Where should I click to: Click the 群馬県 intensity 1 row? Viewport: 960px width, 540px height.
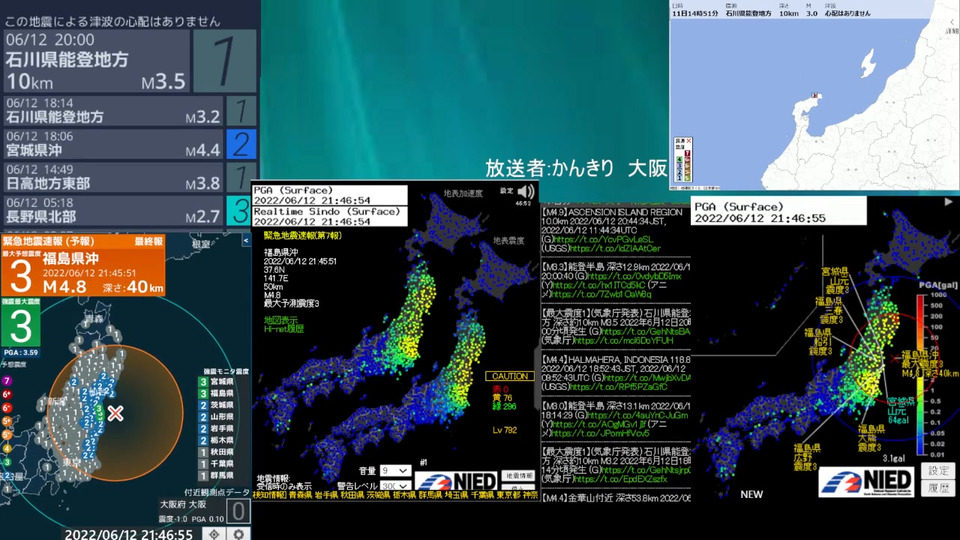tap(216, 475)
